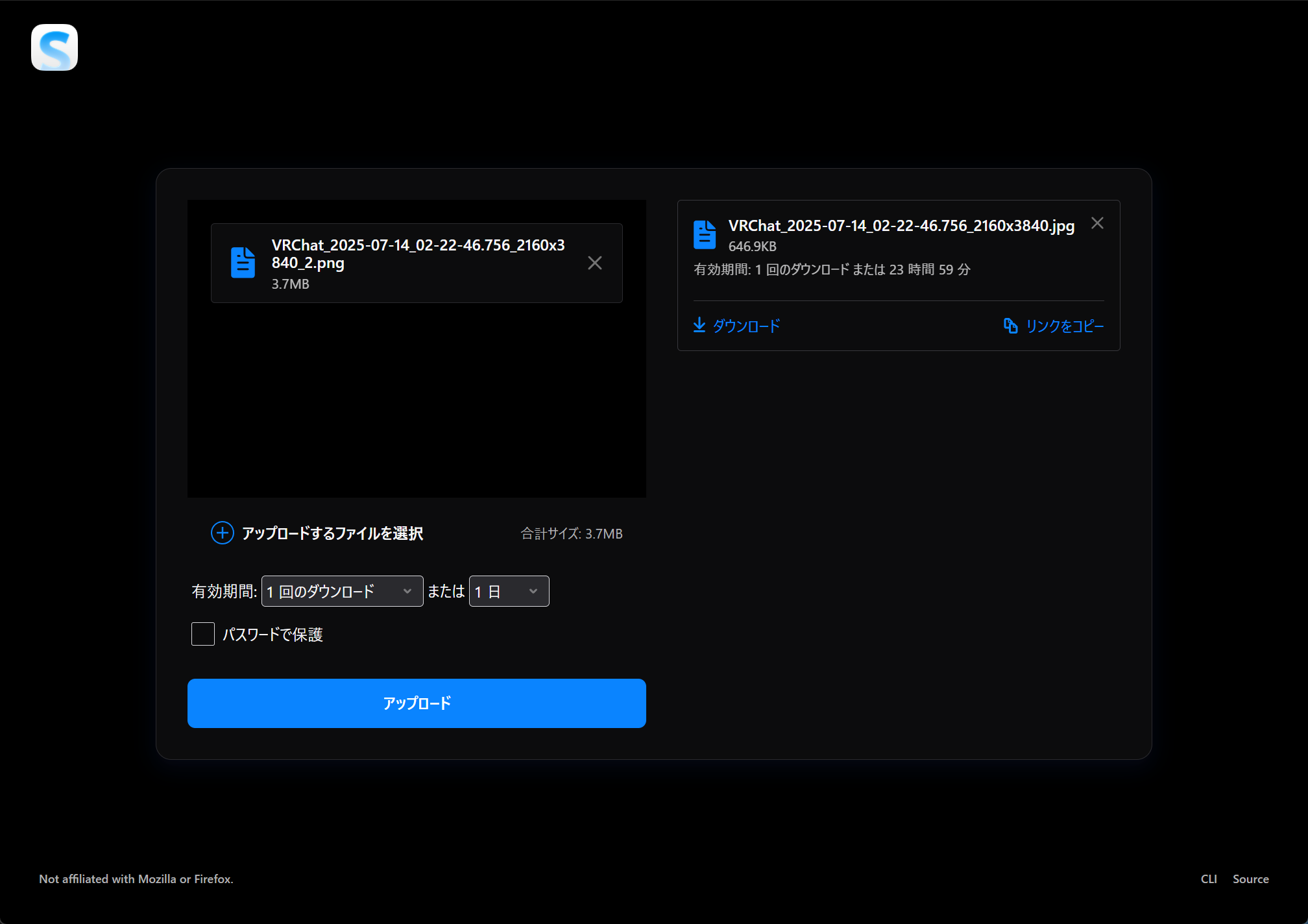Click the blue アップロード button
The width and height of the screenshot is (1308, 924).
point(417,703)
